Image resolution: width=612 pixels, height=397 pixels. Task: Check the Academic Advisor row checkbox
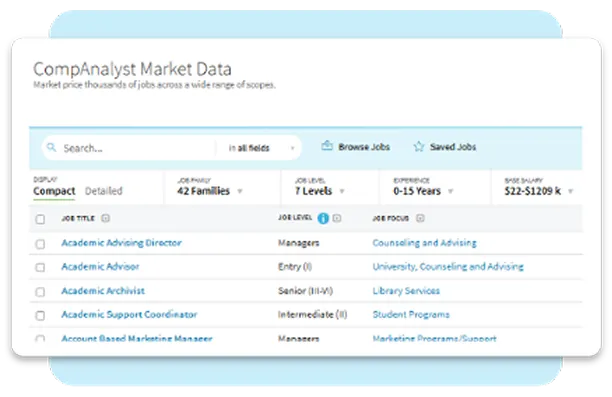(40, 267)
